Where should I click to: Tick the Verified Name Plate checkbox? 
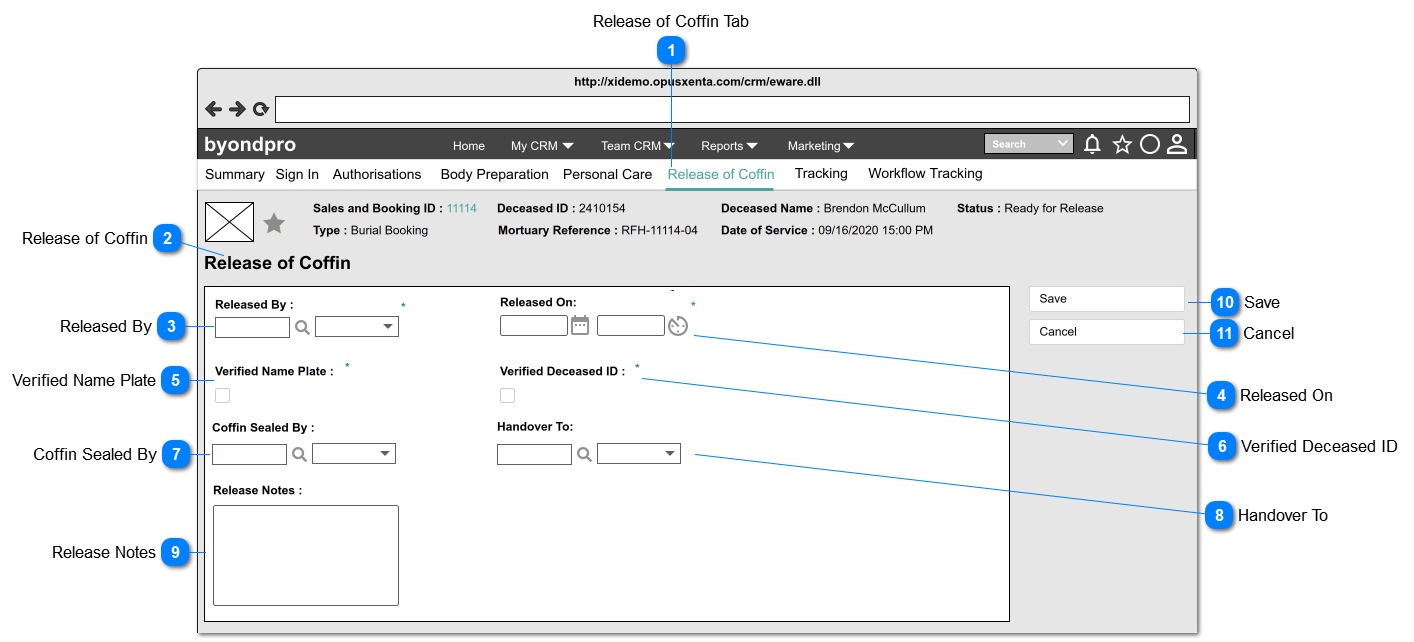(x=222, y=395)
